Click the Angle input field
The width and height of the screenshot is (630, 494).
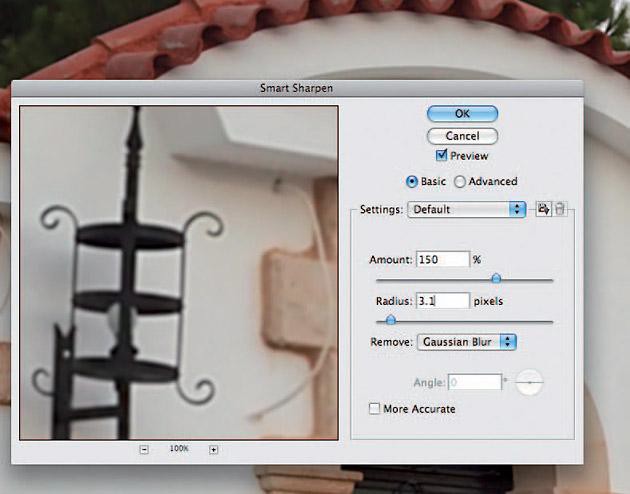pos(475,382)
